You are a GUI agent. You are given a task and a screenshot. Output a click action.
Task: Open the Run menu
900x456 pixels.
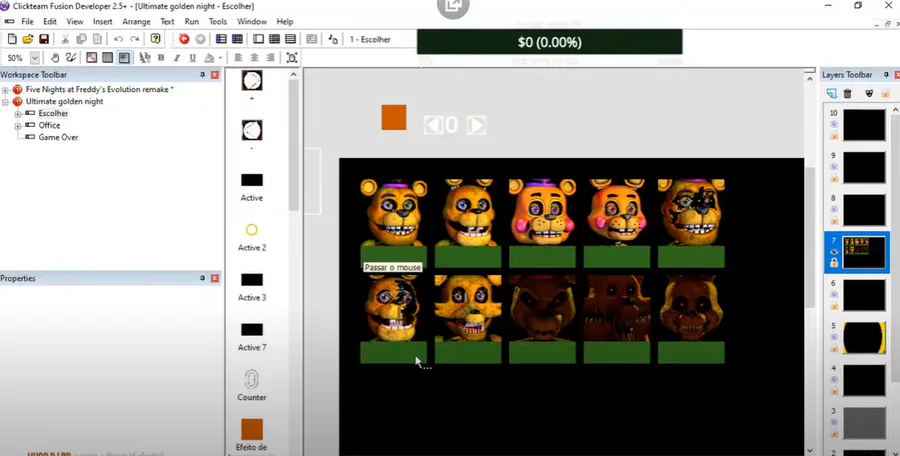pos(192,21)
